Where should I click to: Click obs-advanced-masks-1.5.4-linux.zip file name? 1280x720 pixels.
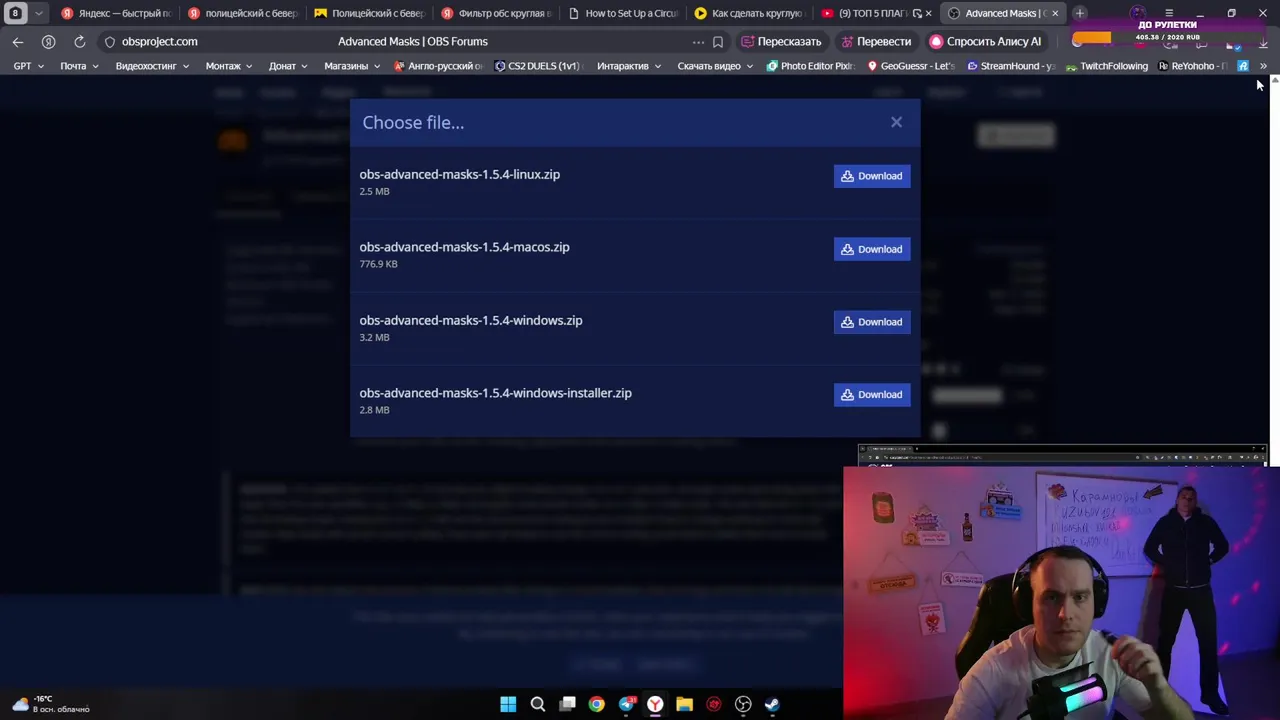point(459,174)
